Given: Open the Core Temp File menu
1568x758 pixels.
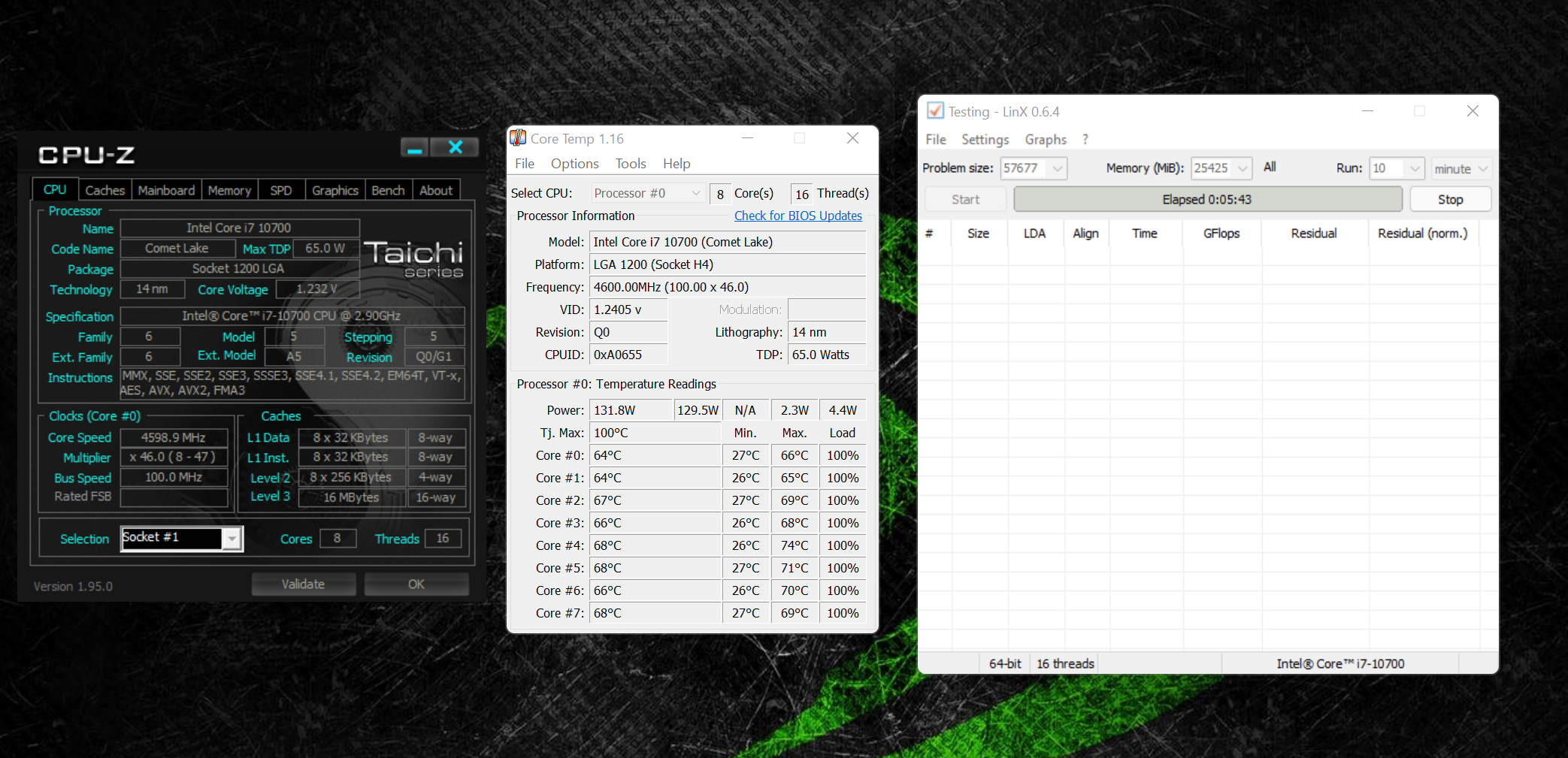Looking at the screenshot, I should pyautogui.click(x=525, y=164).
